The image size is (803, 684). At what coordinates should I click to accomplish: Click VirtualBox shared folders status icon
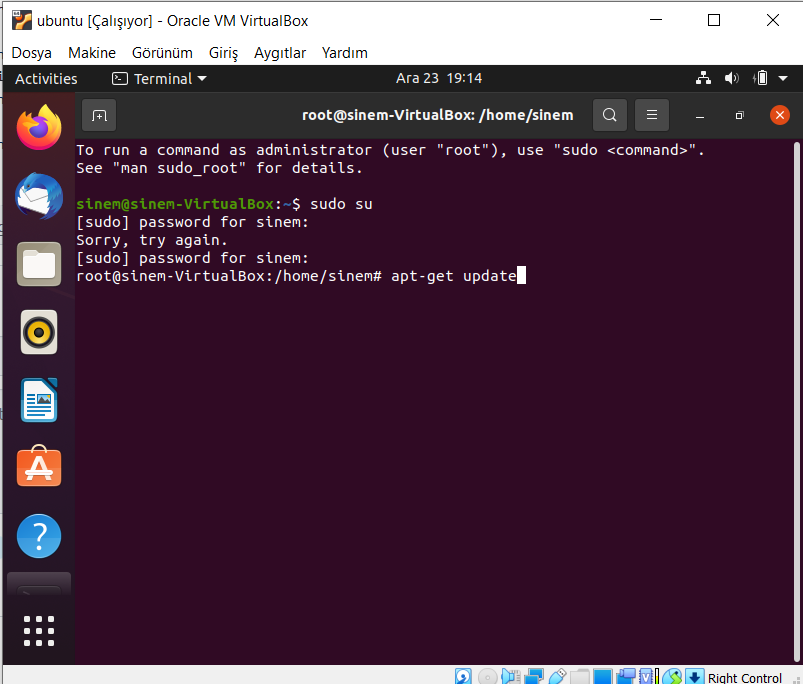580,676
